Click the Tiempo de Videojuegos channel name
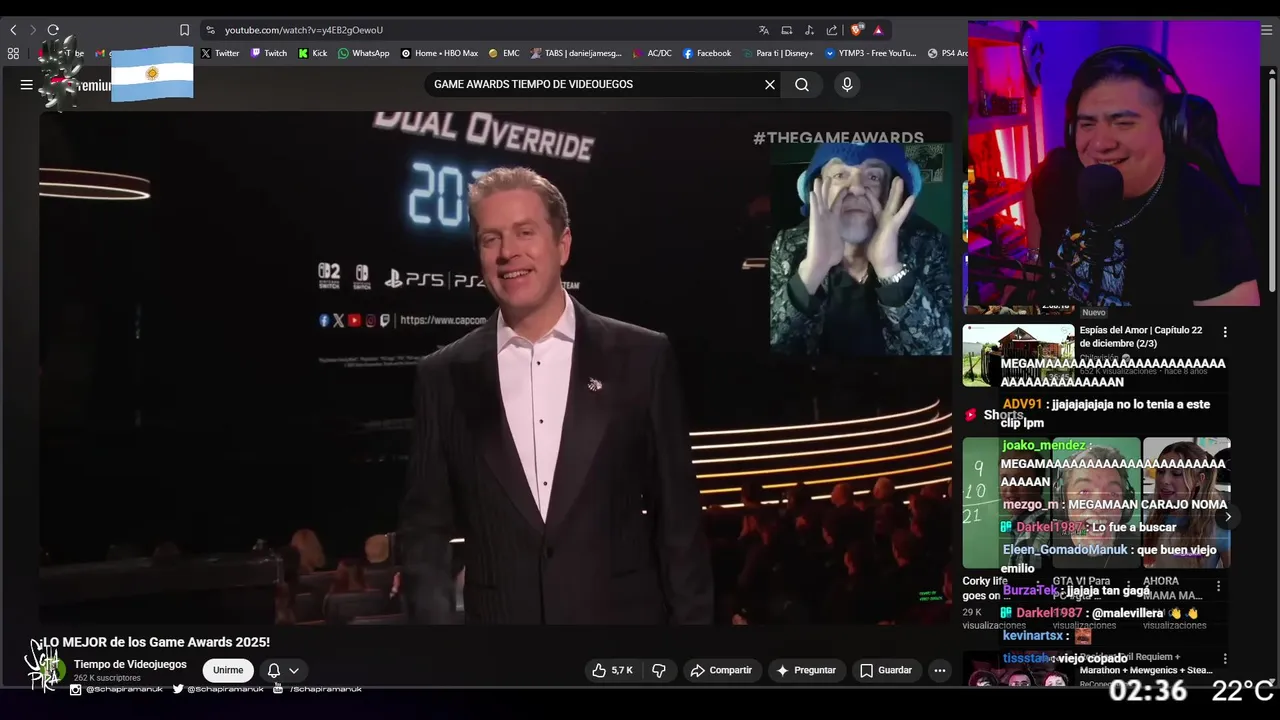The width and height of the screenshot is (1280, 720). pos(130,664)
